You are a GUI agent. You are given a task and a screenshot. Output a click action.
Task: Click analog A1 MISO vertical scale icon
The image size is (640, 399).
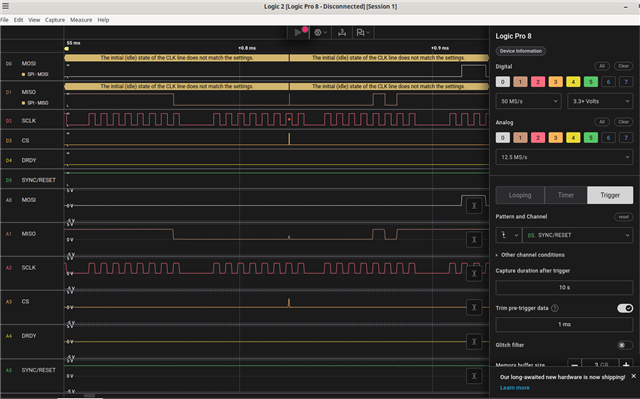(474, 240)
